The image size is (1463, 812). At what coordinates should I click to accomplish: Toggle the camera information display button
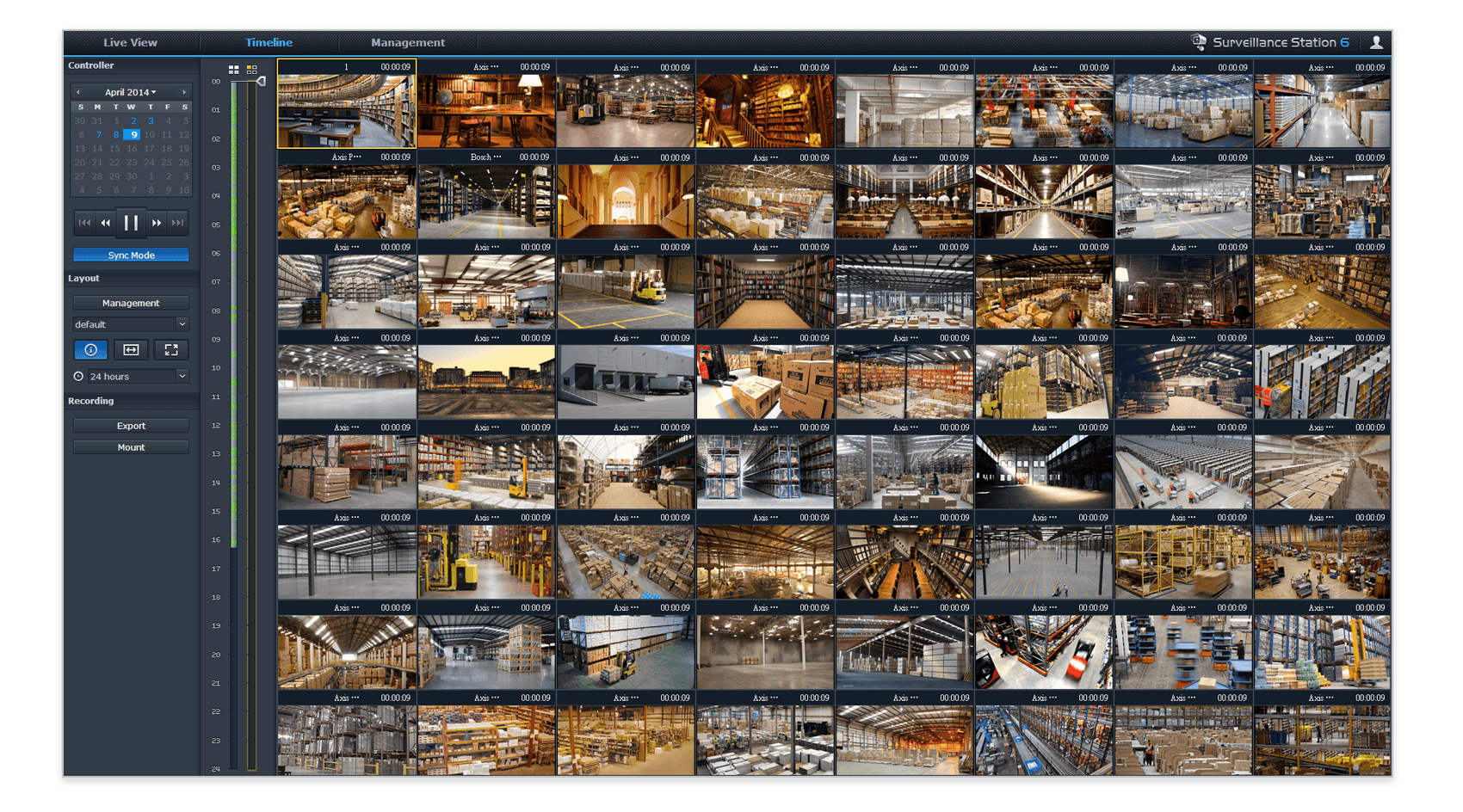90,349
